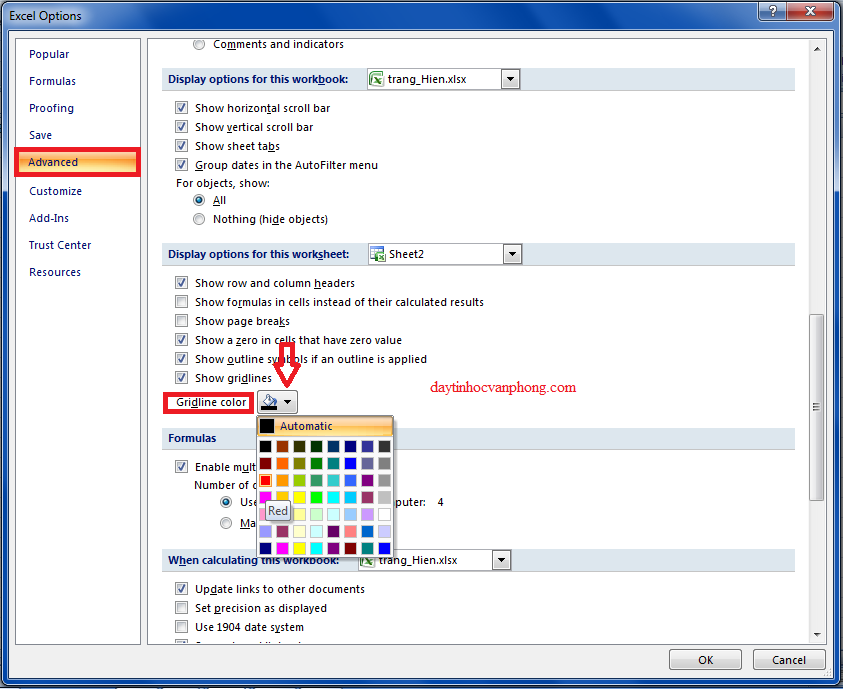Viewport: 843px width, 689px height.
Task: Go to the Save category
Action: pyautogui.click(x=40, y=135)
